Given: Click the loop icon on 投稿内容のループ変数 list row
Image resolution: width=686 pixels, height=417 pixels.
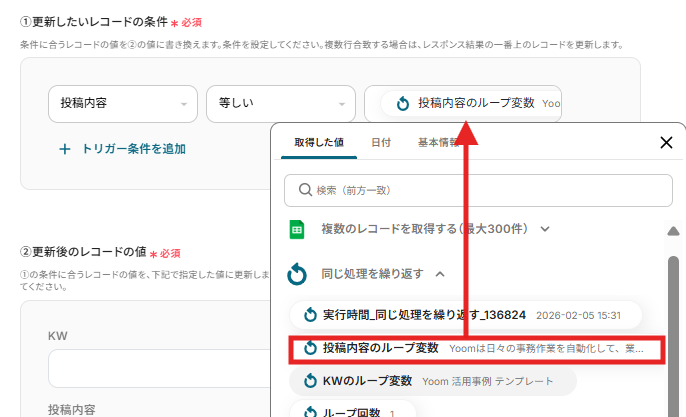Looking at the screenshot, I should coord(310,348).
